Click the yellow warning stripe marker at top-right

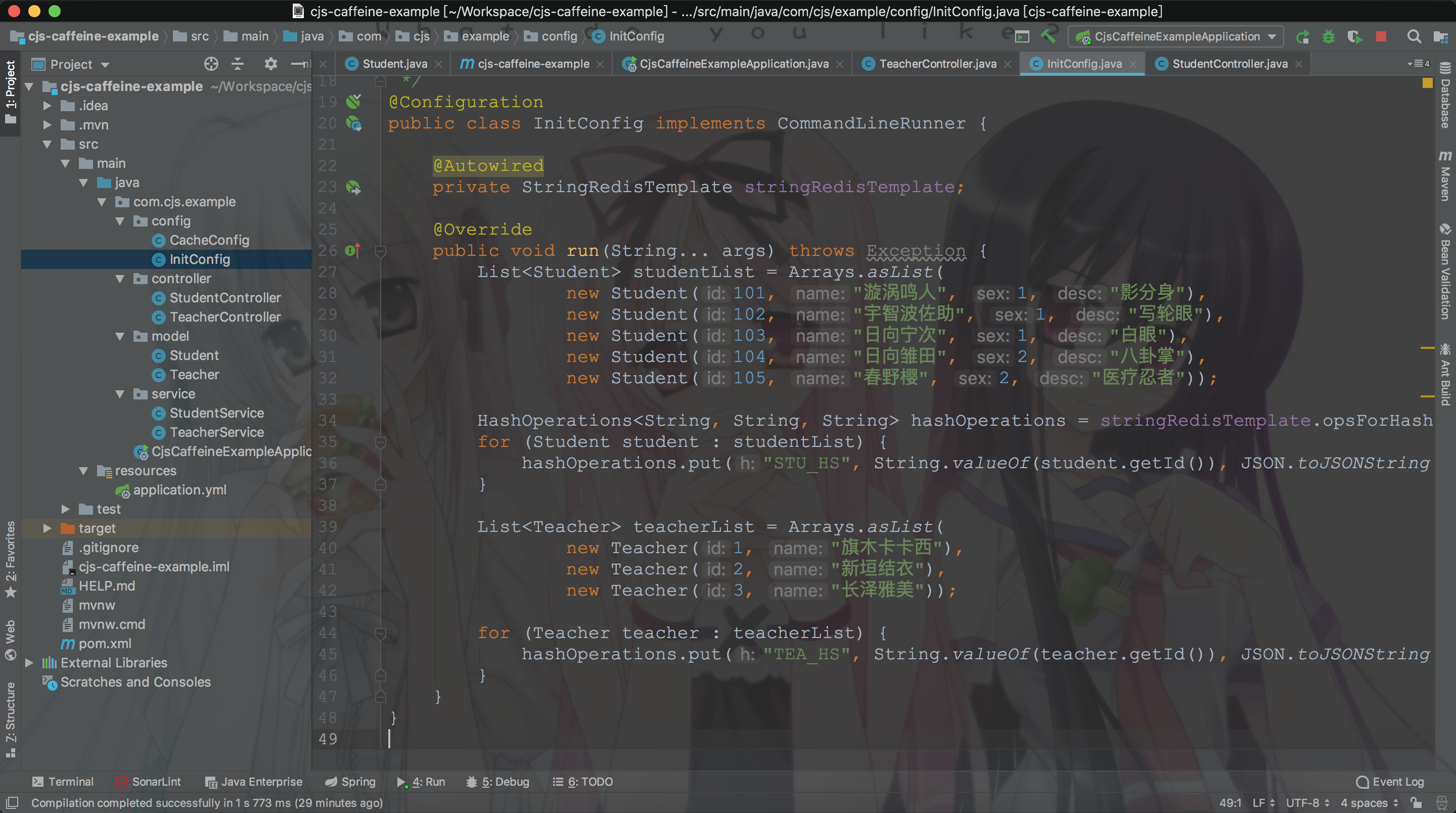click(x=1427, y=83)
